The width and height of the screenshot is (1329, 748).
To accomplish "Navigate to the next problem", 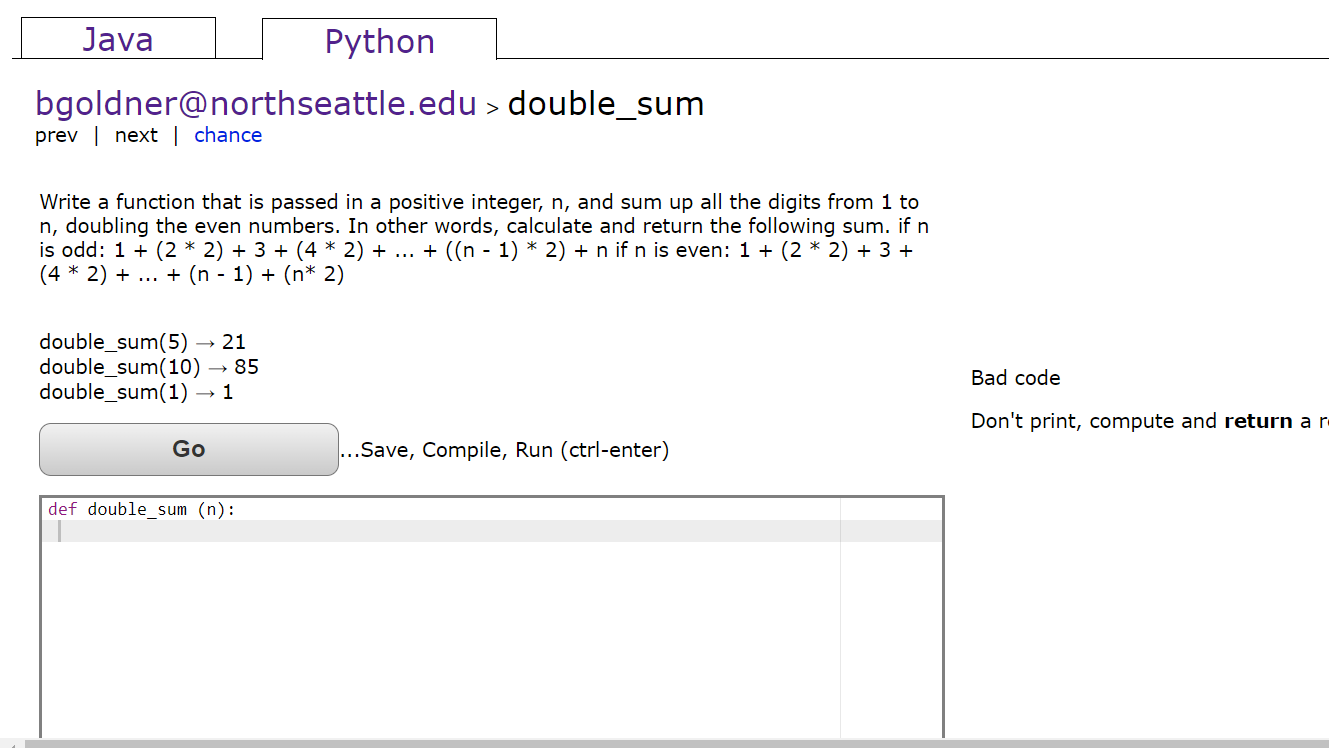I will [x=136, y=135].
